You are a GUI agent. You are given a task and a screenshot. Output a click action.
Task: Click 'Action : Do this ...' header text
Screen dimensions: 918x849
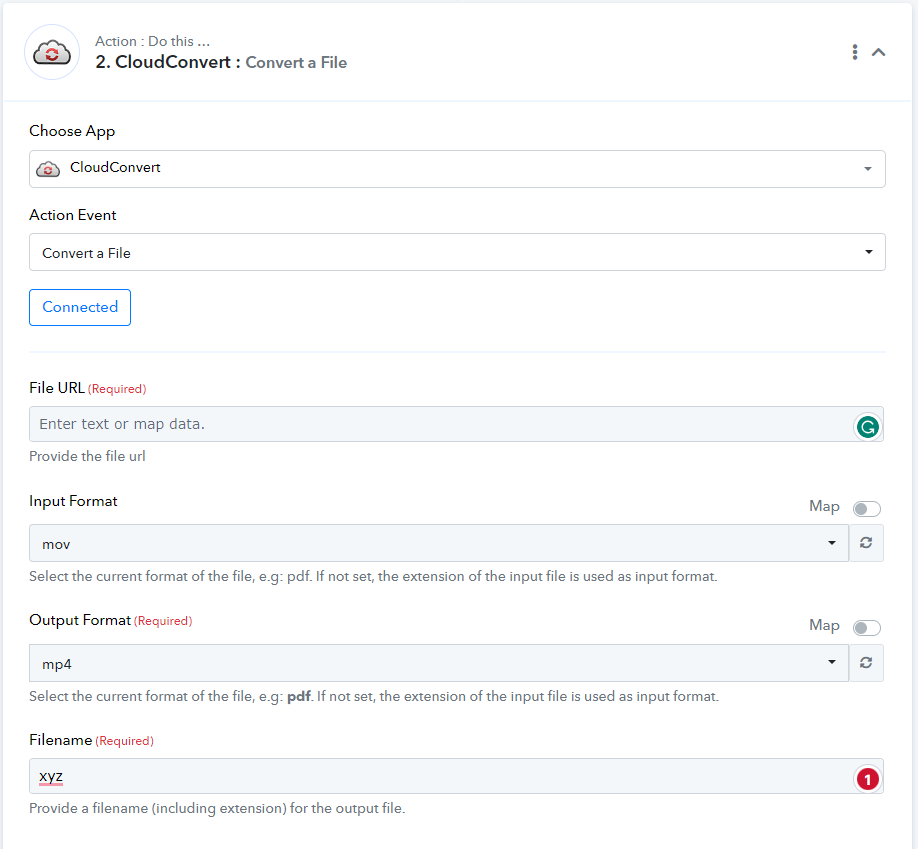[x=152, y=41]
